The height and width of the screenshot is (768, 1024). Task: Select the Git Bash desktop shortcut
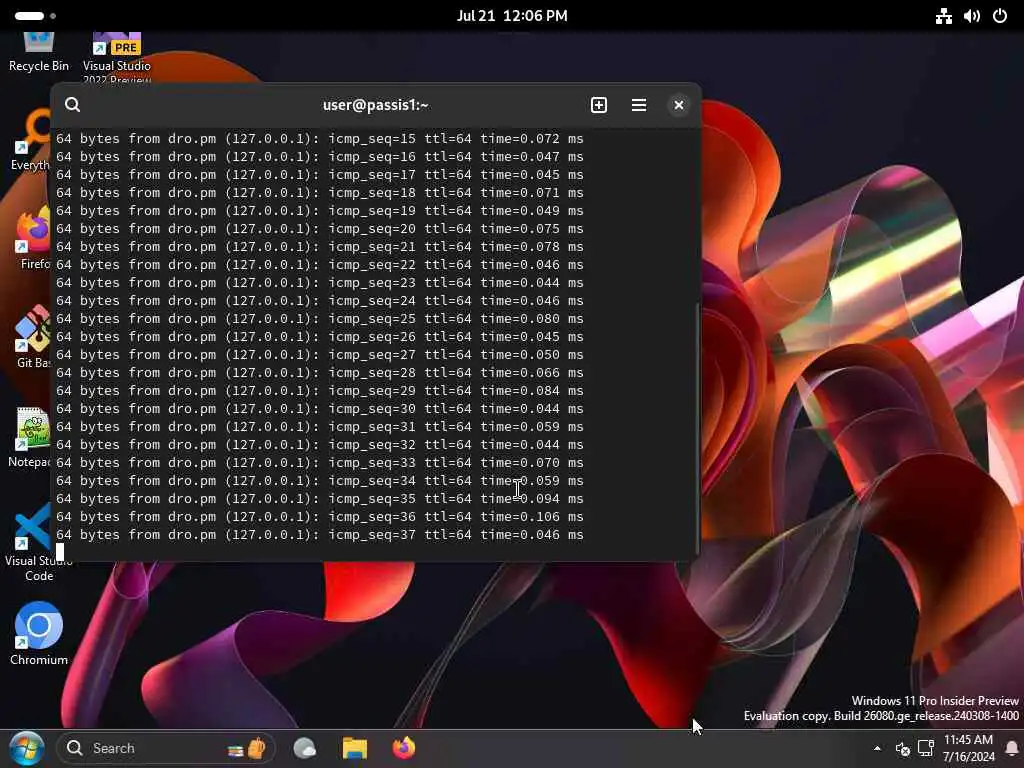pos(33,337)
